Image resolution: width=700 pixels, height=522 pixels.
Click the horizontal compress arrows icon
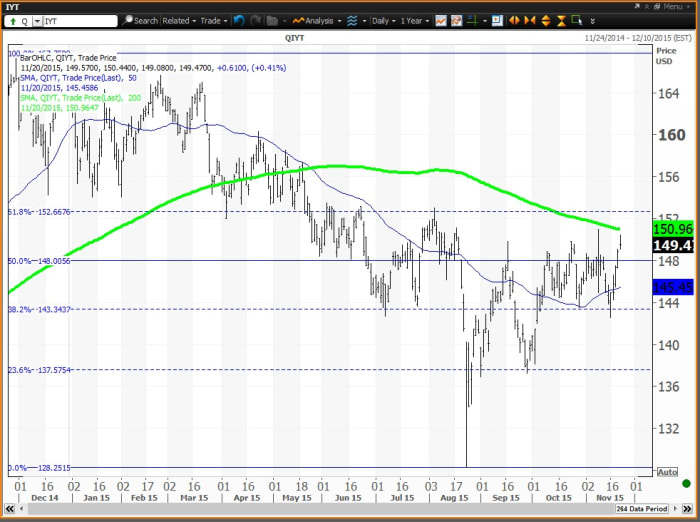531,20
